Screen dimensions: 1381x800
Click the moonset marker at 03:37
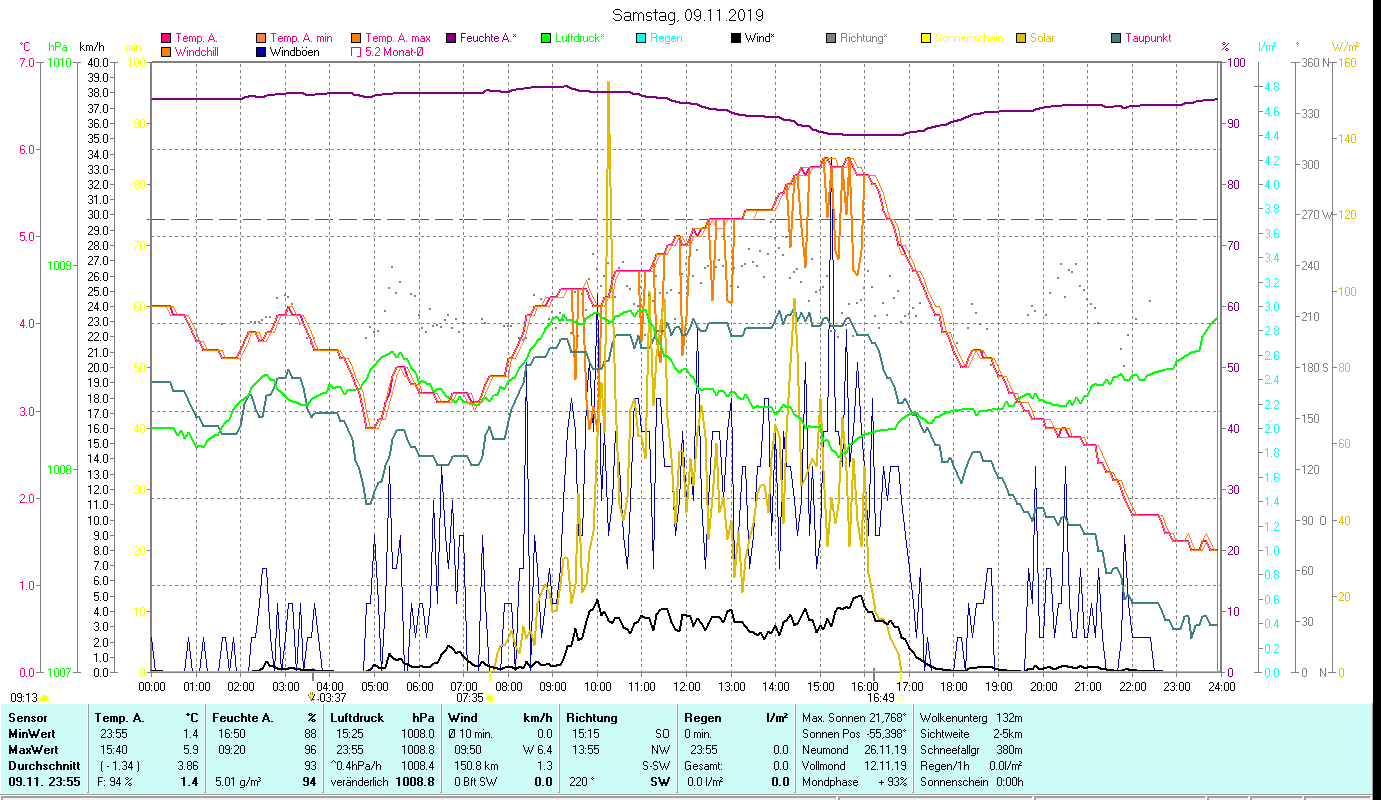tap(312, 697)
